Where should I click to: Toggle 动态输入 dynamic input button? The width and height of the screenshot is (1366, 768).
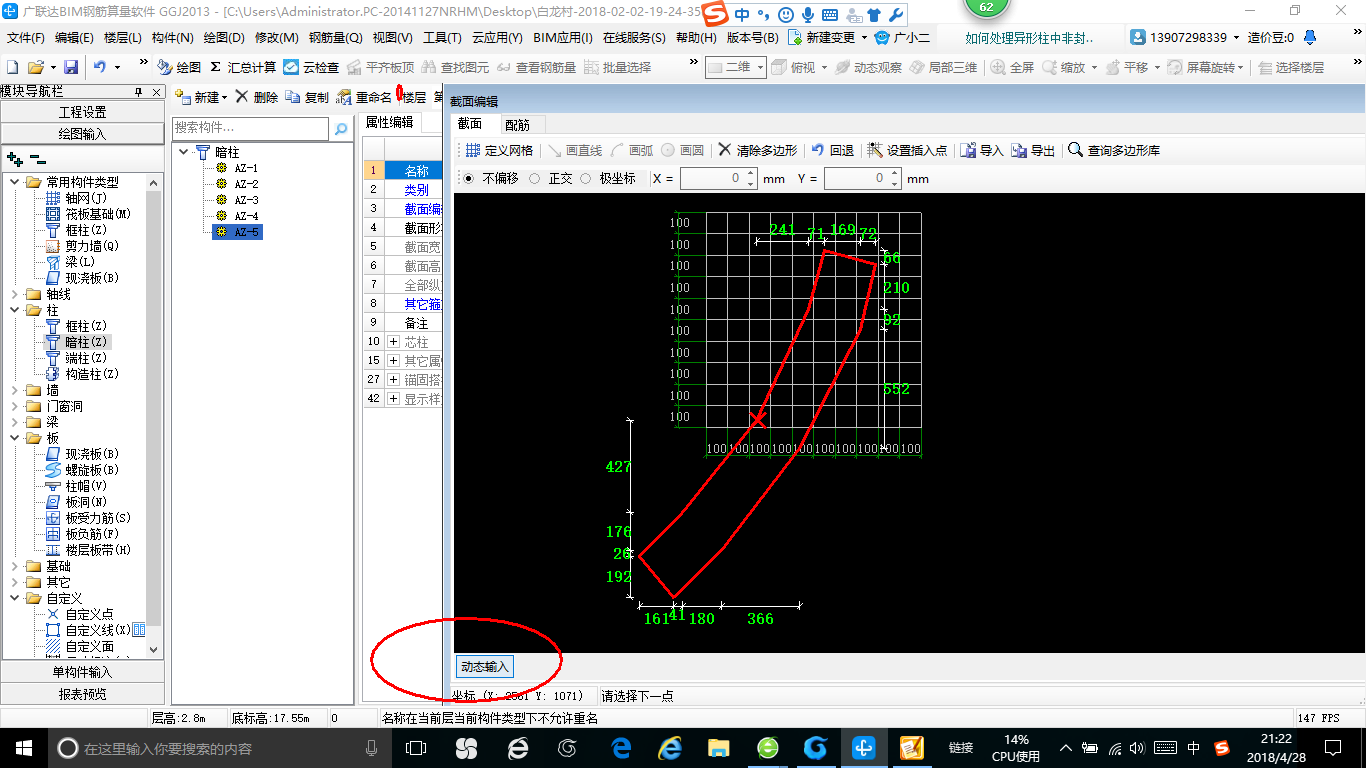tap(484, 666)
